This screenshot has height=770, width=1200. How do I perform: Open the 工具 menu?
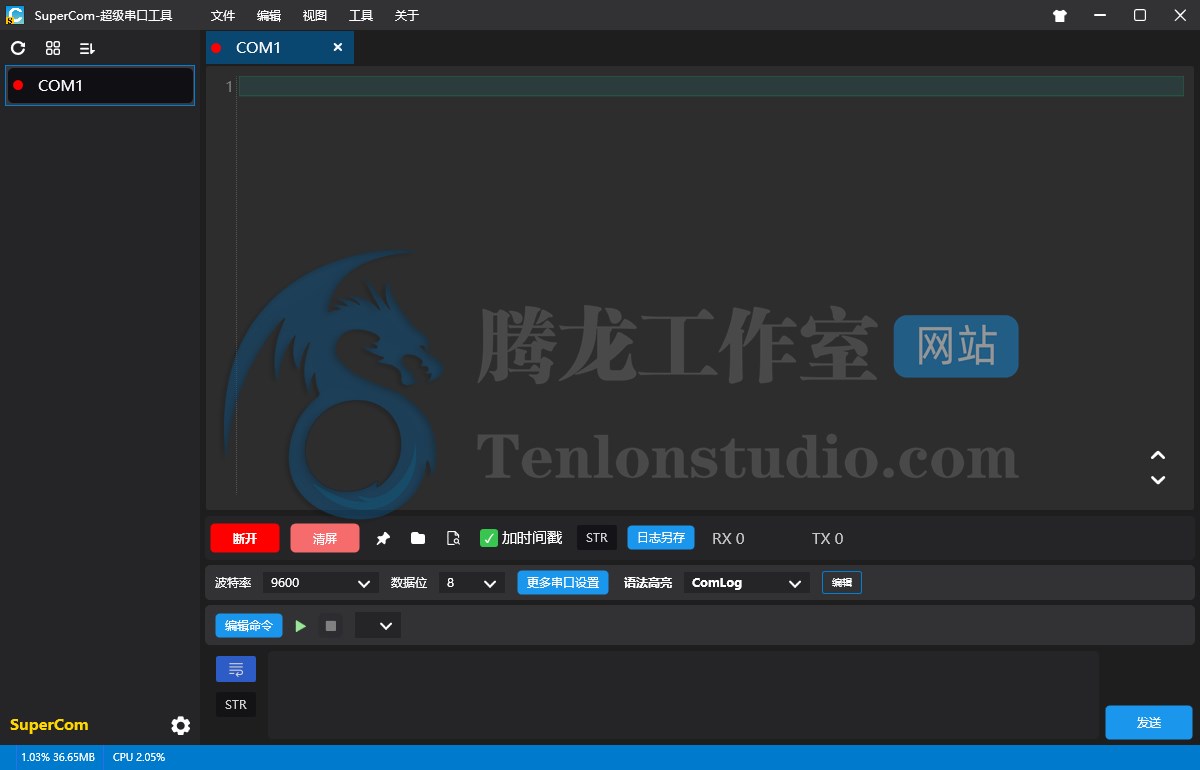(361, 15)
